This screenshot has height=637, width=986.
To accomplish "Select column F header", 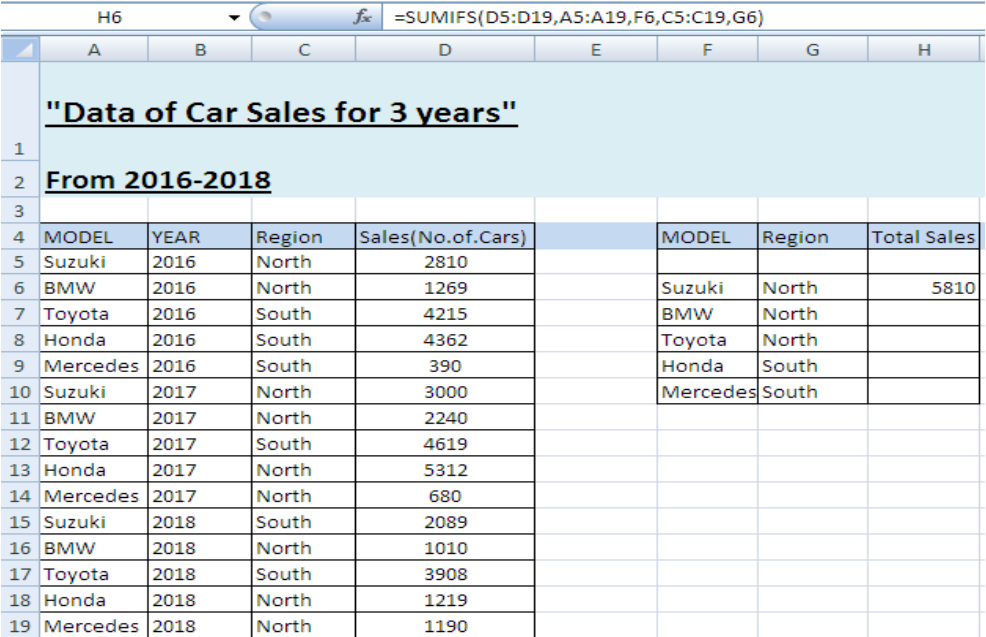I will [x=707, y=50].
